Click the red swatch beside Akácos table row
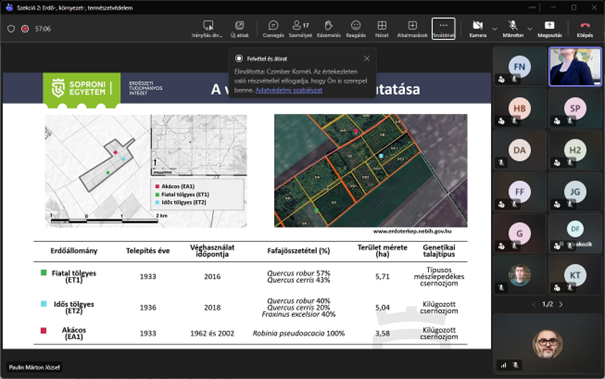The image size is (605, 379). tap(44, 330)
